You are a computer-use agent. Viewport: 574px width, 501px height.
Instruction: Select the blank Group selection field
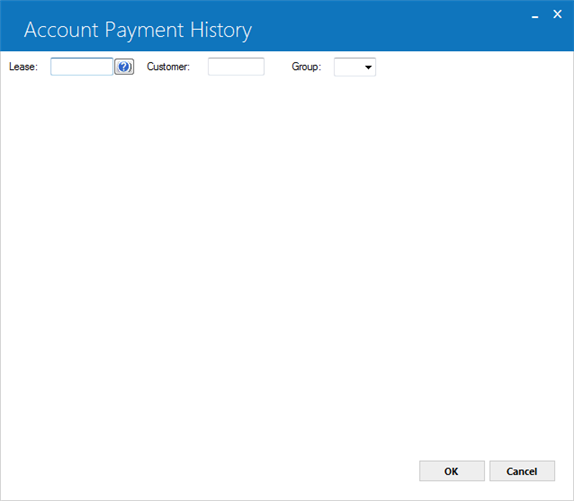355,67
